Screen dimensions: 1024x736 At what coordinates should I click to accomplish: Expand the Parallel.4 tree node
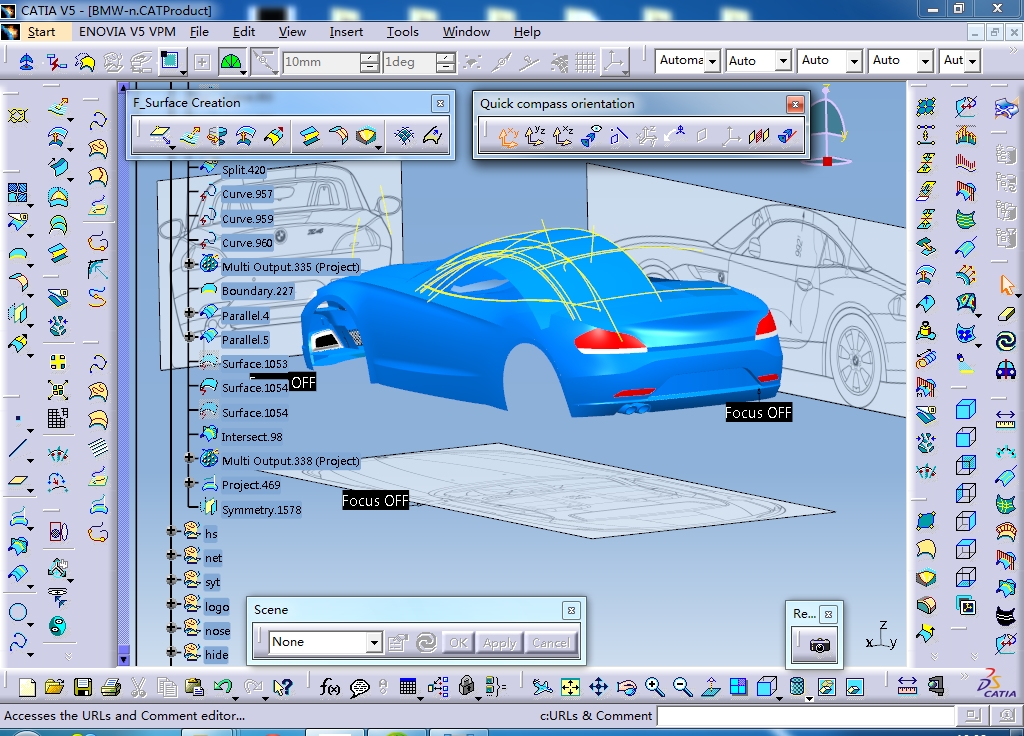(x=189, y=313)
